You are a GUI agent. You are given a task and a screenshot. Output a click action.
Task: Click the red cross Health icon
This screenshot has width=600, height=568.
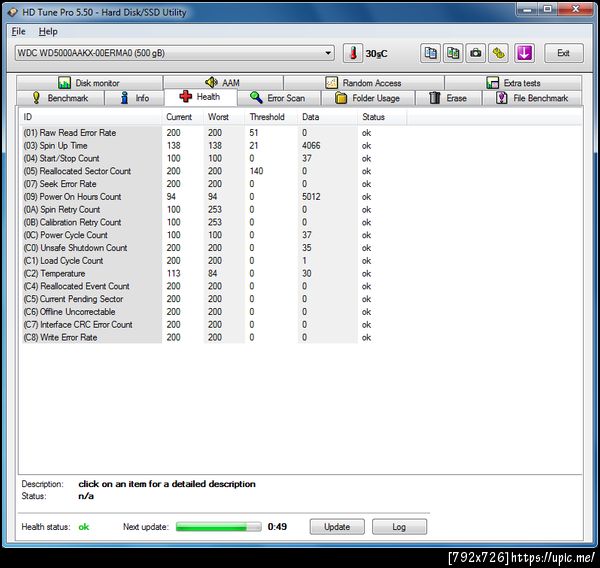(x=186, y=96)
